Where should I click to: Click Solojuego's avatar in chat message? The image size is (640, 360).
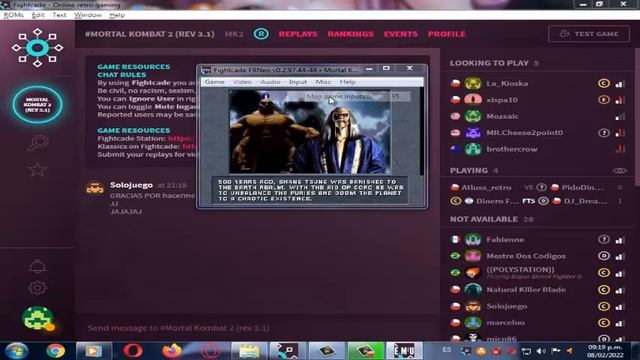(95, 188)
